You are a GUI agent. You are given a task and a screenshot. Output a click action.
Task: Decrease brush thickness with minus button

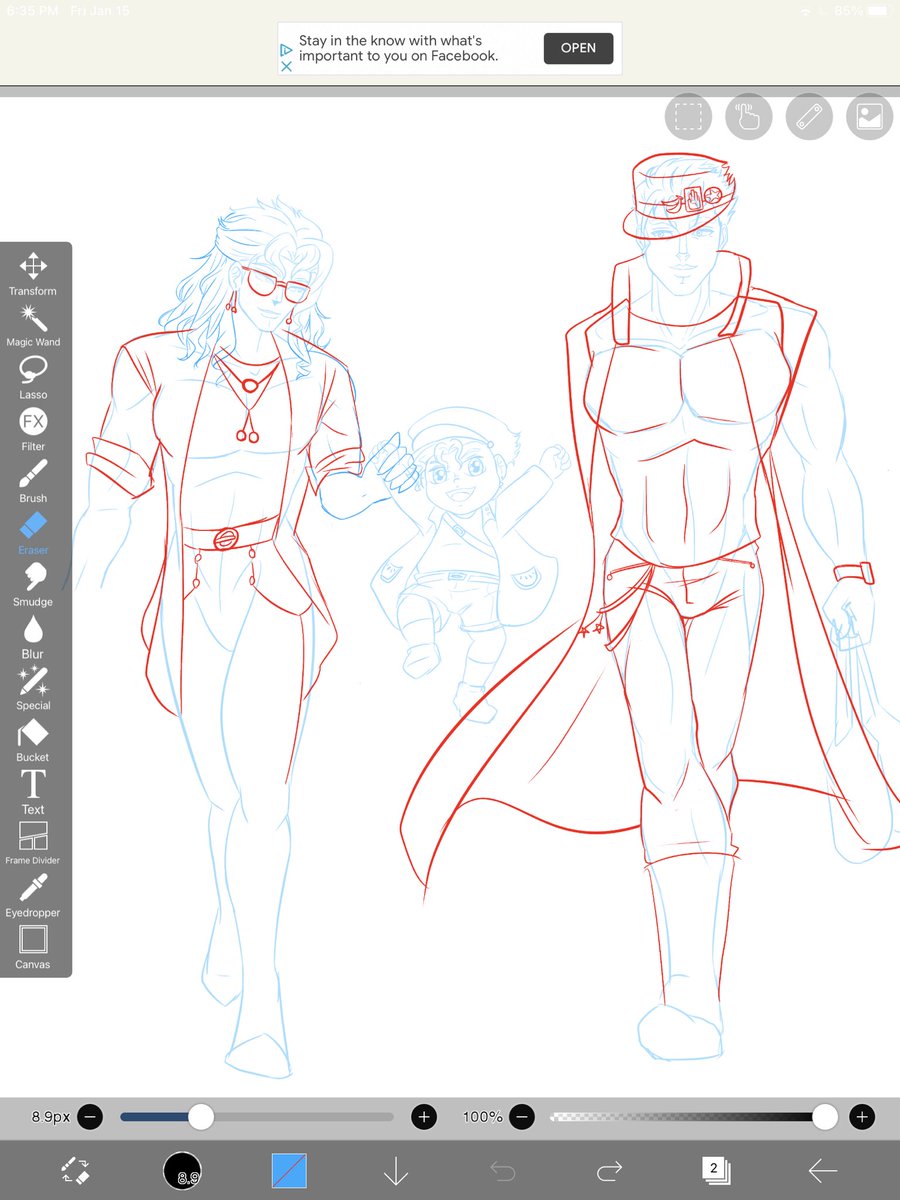pos(89,1116)
